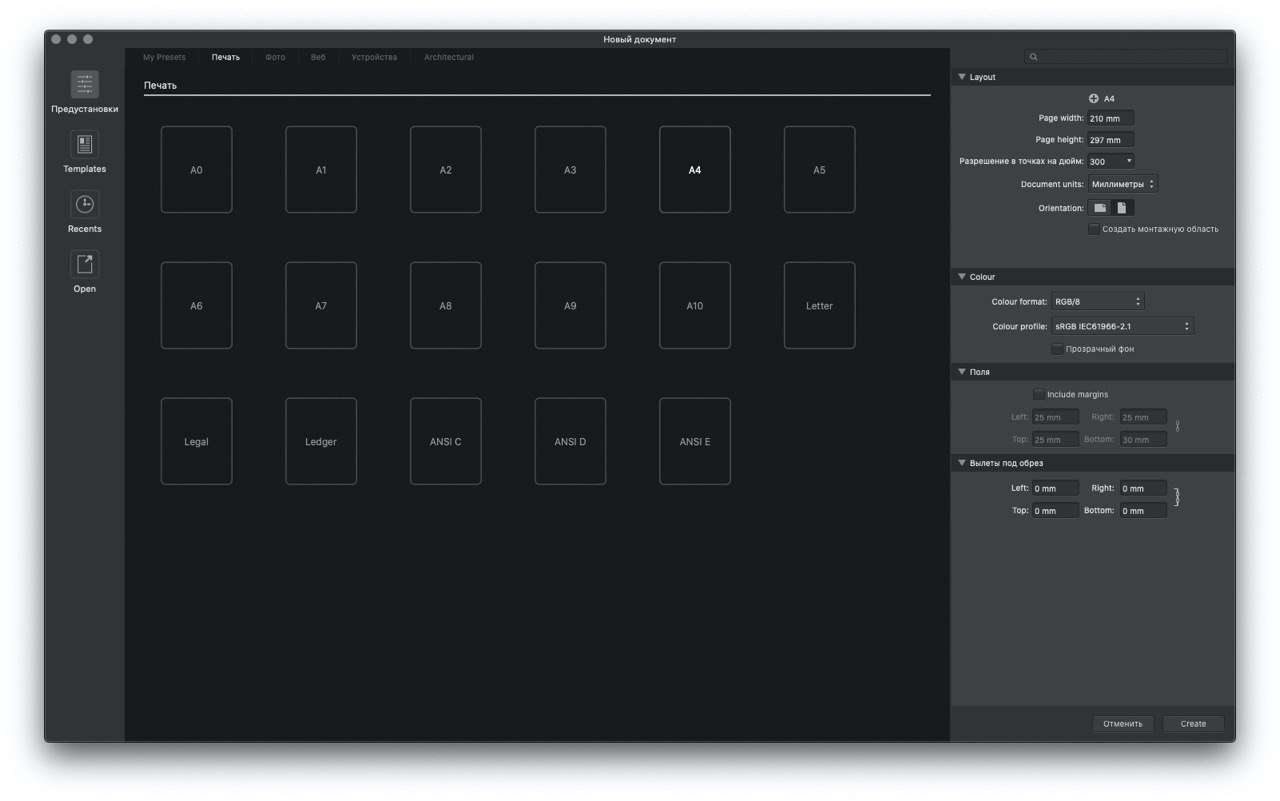Click the bleed Right field
The height and width of the screenshot is (801, 1280).
click(1143, 488)
